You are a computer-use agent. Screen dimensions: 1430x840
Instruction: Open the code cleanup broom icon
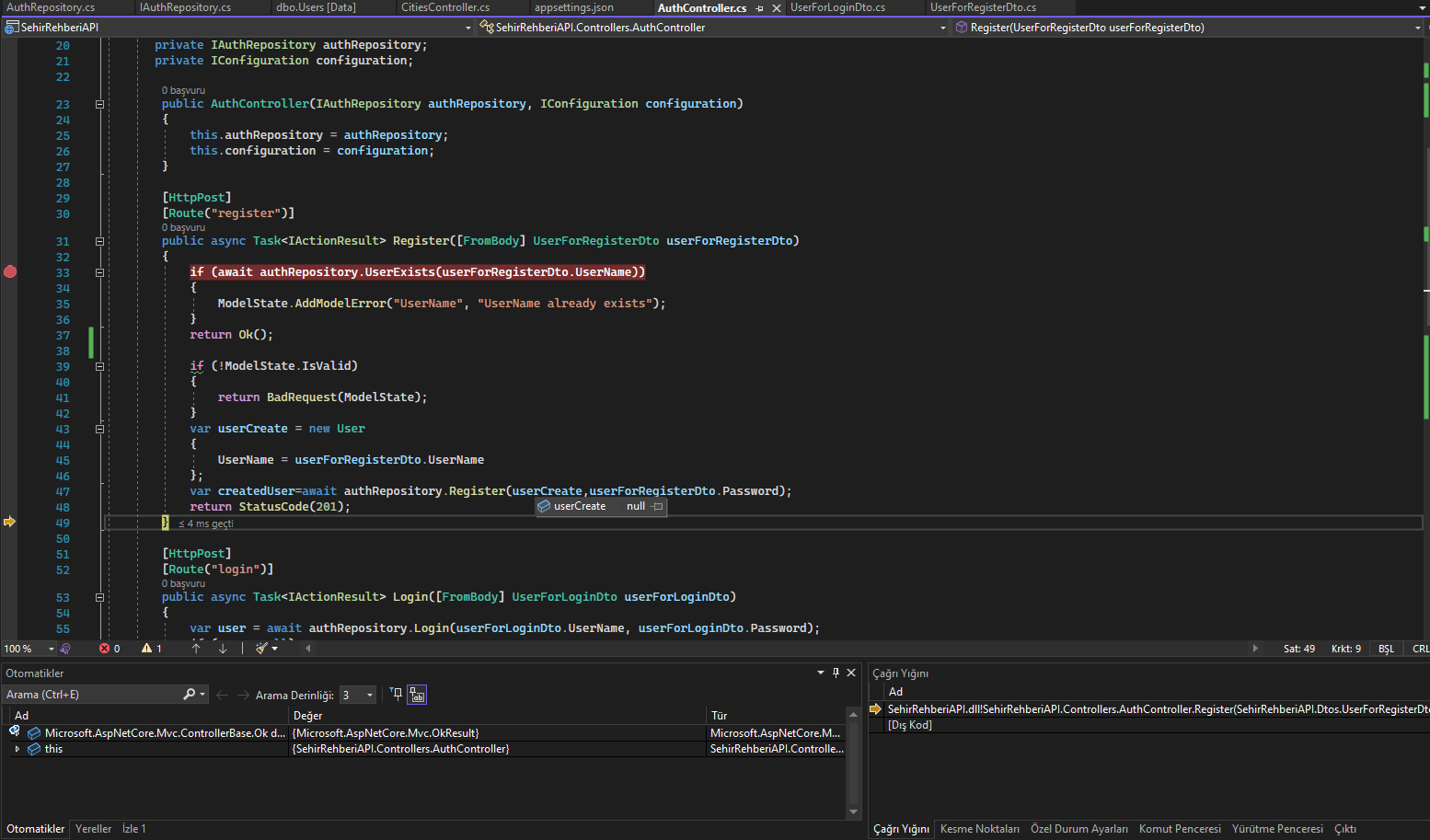coord(261,649)
